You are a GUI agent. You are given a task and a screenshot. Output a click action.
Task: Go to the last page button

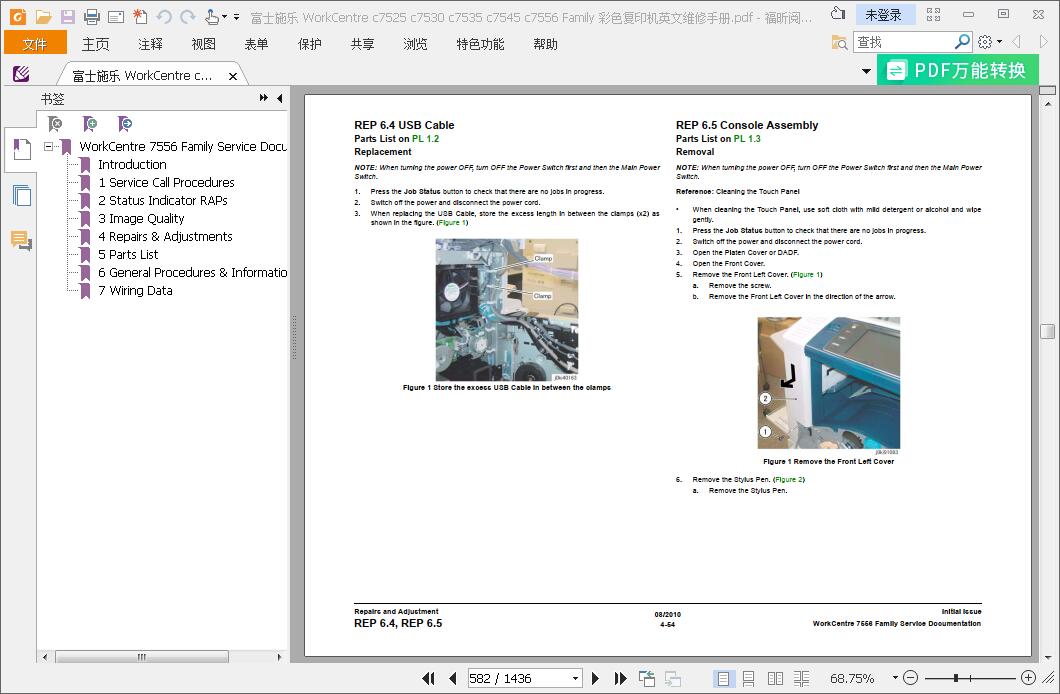tap(620, 678)
